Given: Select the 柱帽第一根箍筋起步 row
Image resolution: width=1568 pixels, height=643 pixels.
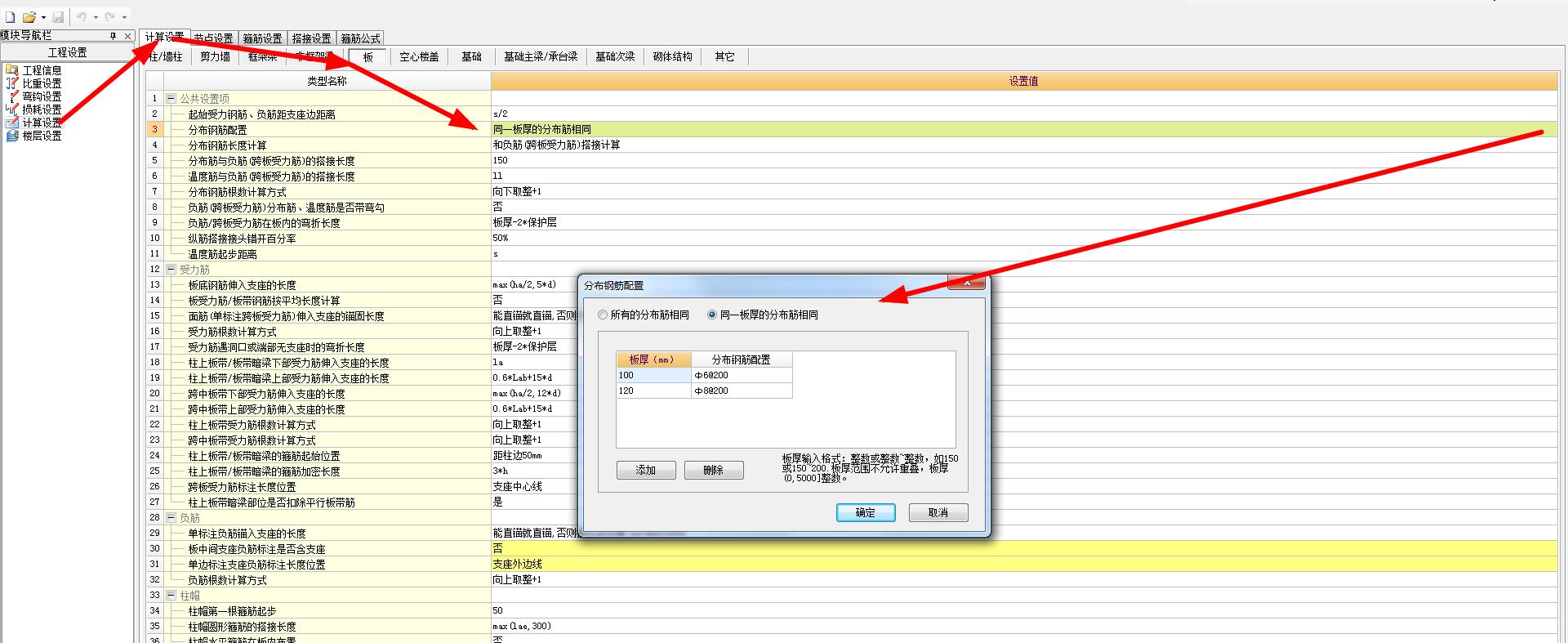Looking at the screenshot, I should (852, 611).
